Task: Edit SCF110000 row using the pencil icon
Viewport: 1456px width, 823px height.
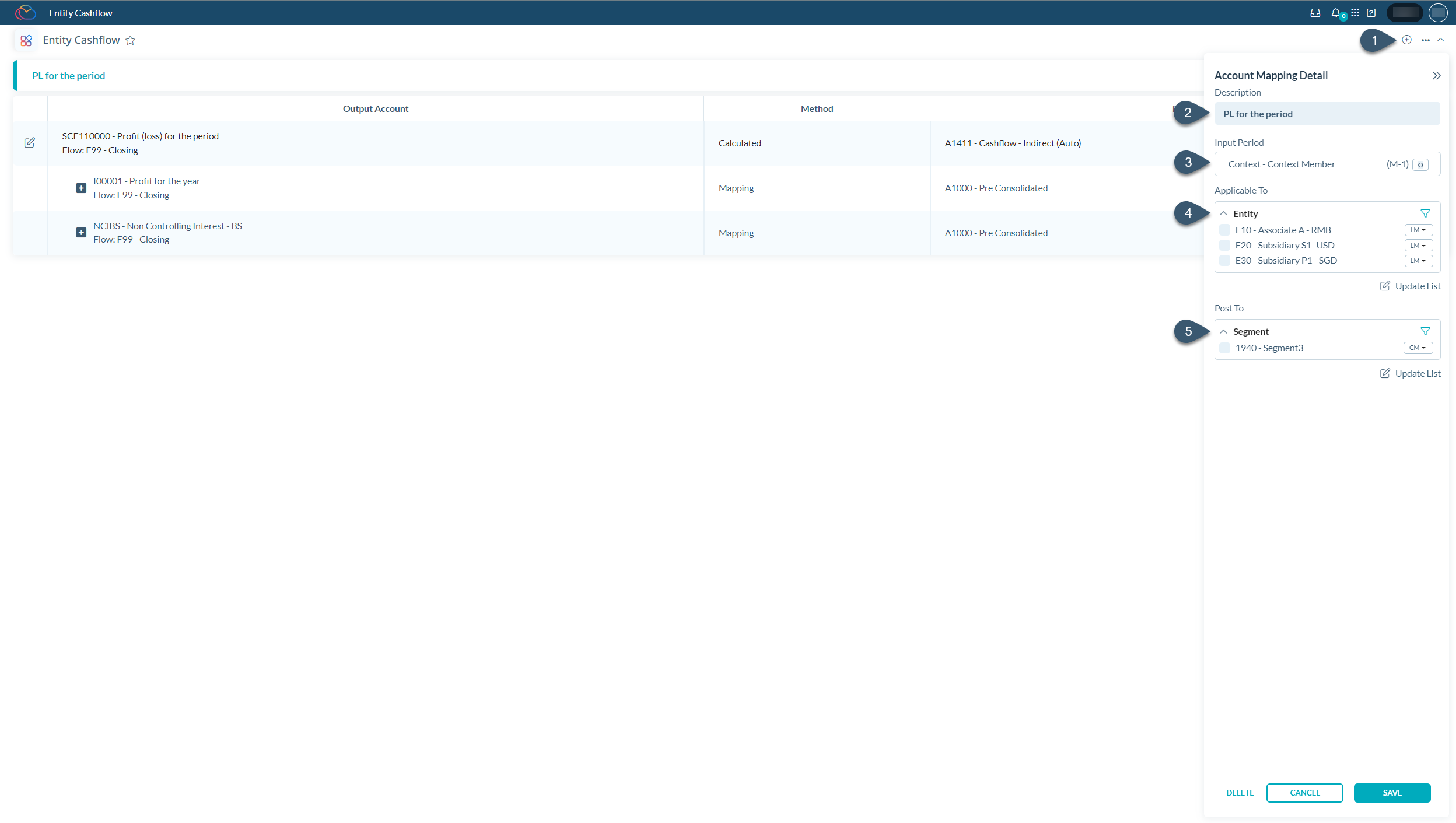Action: click(x=30, y=142)
